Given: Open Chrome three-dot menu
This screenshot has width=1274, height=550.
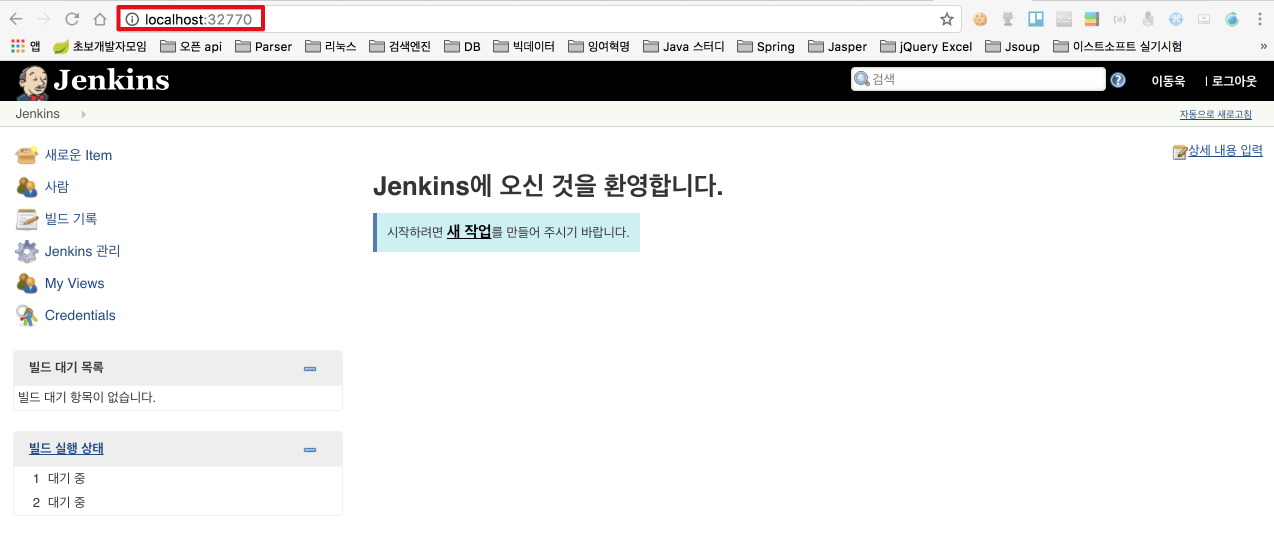Looking at the screenshot, I should [x=1258, y=19].
